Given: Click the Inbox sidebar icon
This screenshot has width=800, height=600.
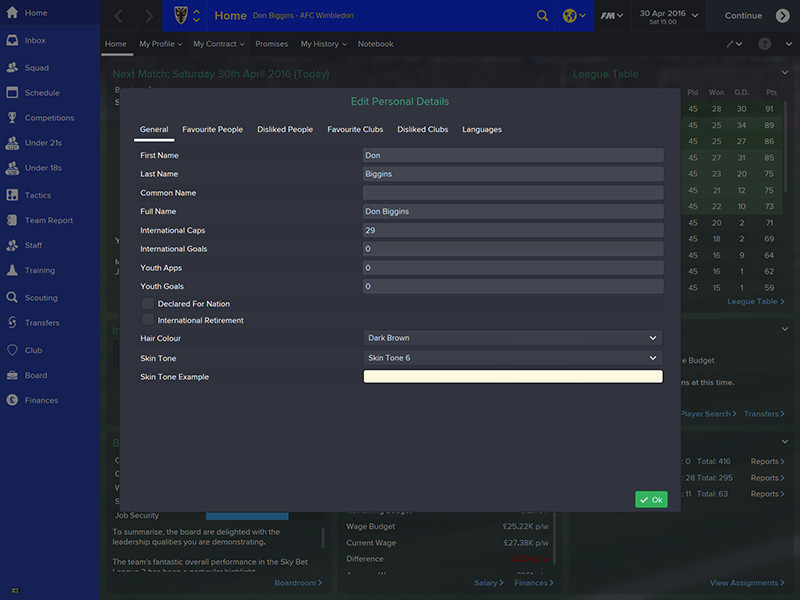Looking at the screenshot, I should point(12,41).
